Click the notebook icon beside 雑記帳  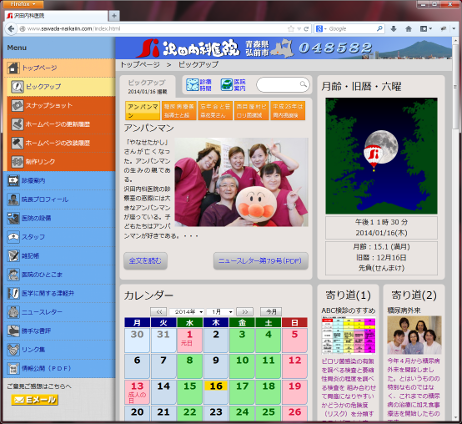click(13, 256)
